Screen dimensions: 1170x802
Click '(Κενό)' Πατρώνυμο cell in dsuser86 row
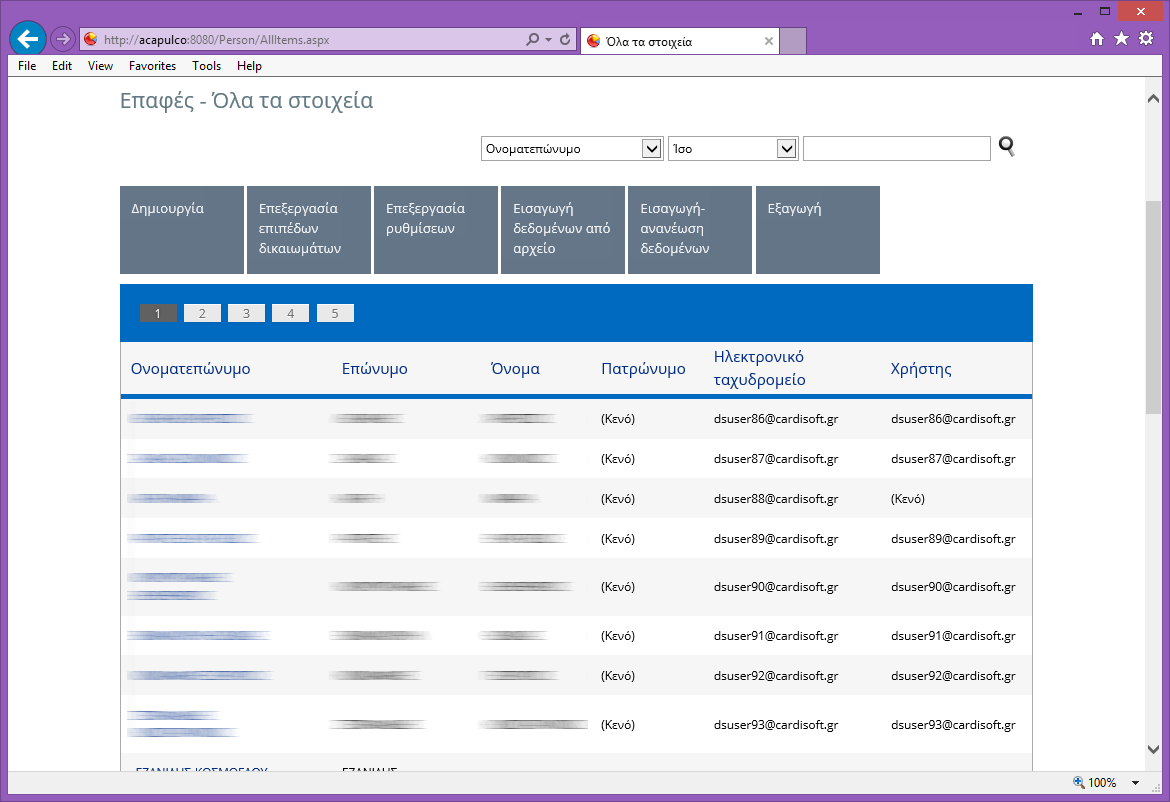(618, 419)
